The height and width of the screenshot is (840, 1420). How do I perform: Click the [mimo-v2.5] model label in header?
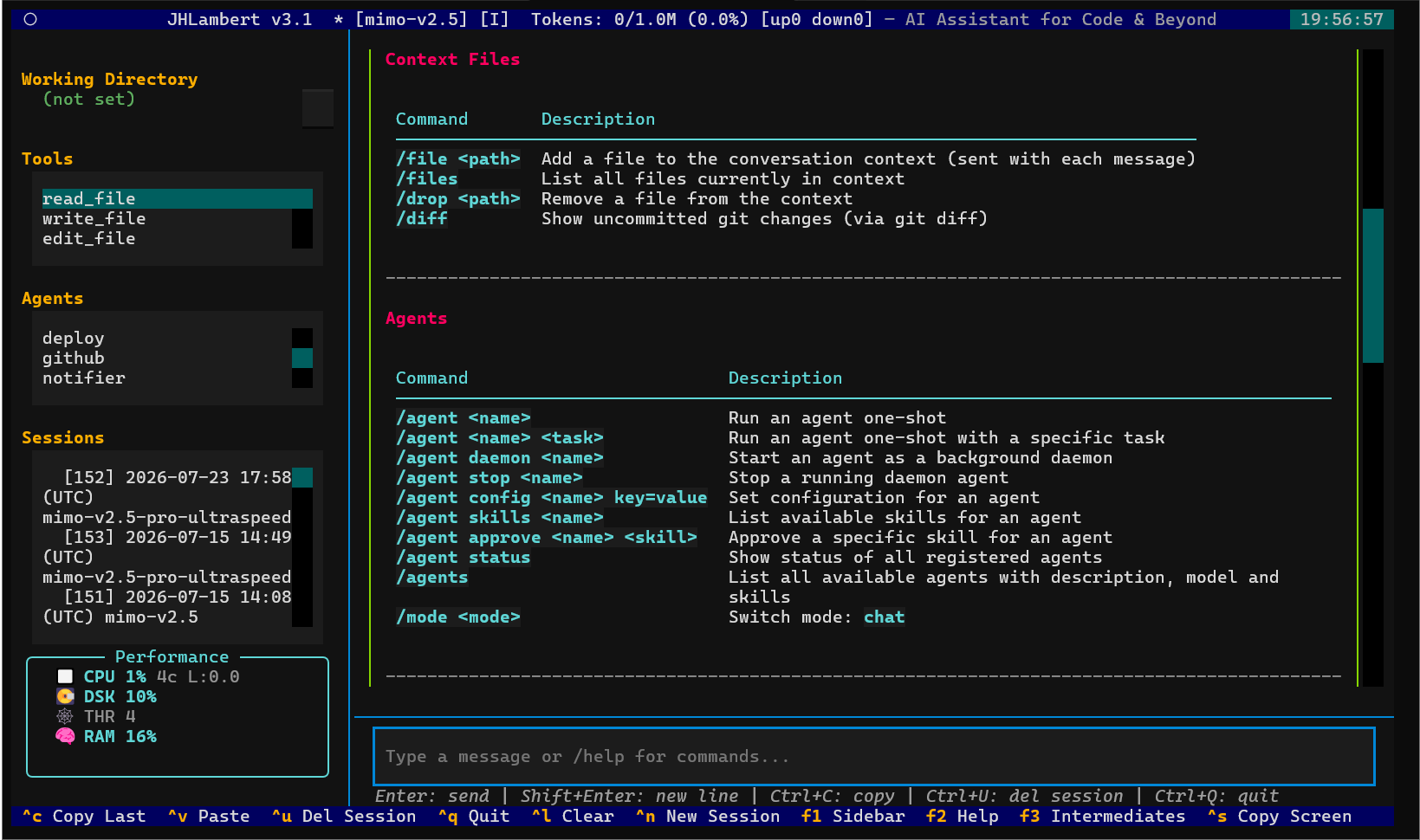click(412, 19)
